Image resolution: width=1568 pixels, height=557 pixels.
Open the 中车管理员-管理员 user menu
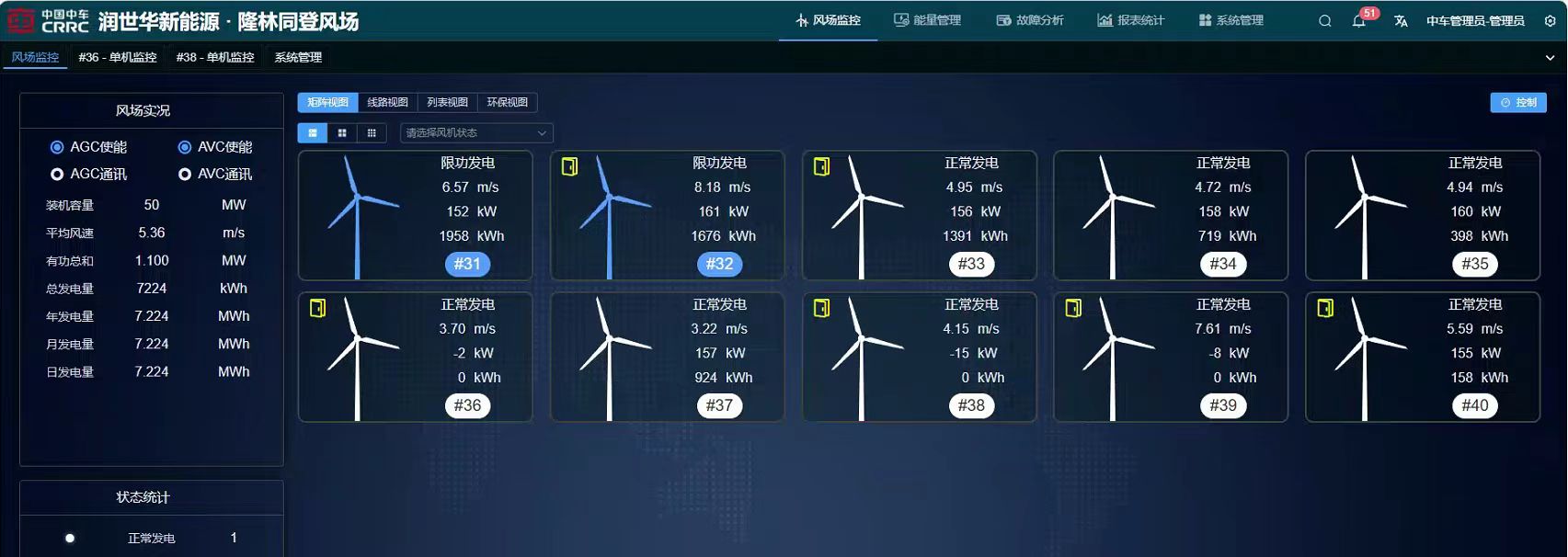coord(1475,21)
